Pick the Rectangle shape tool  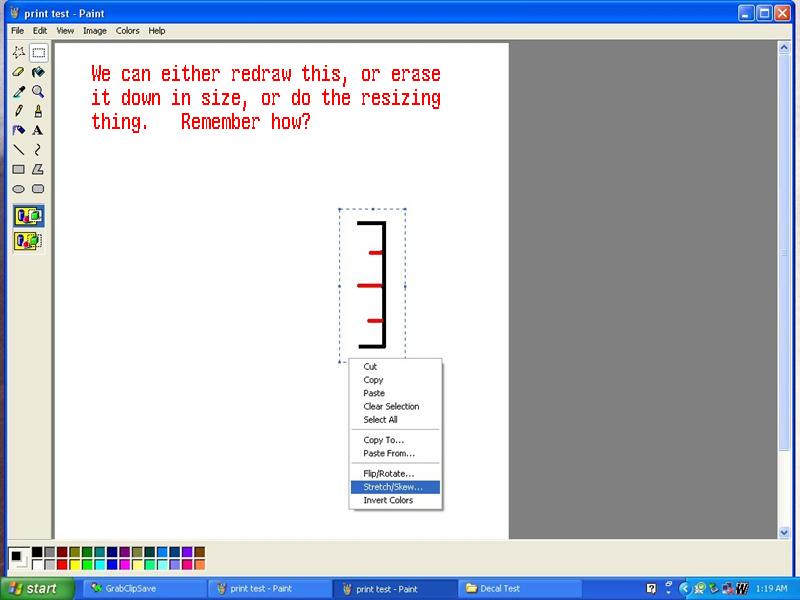tap(19, 169)
